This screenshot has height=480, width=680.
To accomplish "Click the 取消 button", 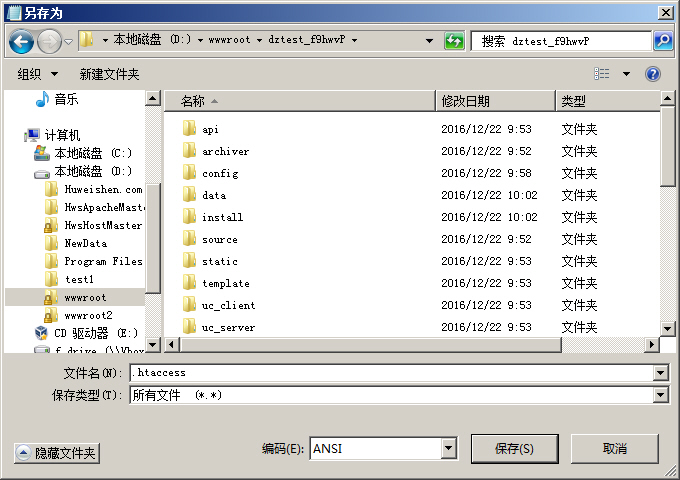I will [615, 449].
